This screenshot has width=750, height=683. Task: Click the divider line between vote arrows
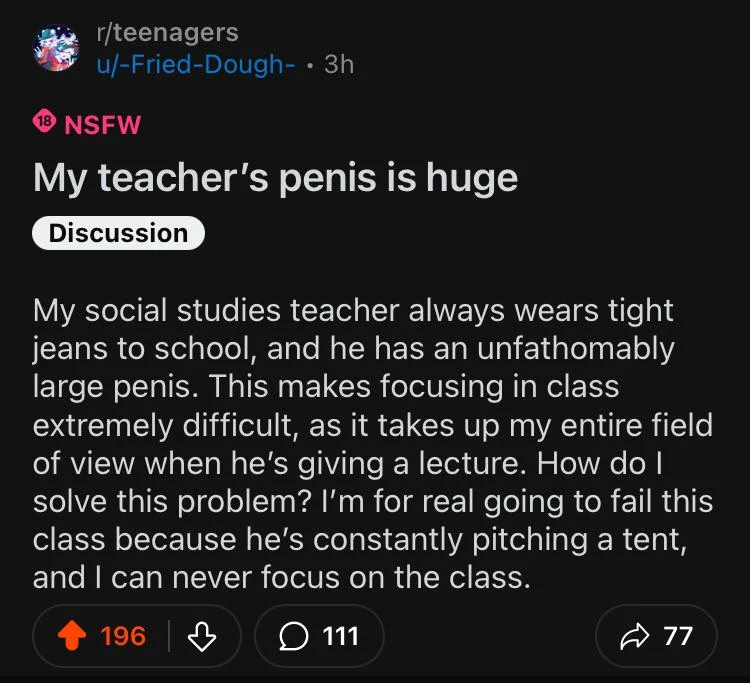[169, 636]
